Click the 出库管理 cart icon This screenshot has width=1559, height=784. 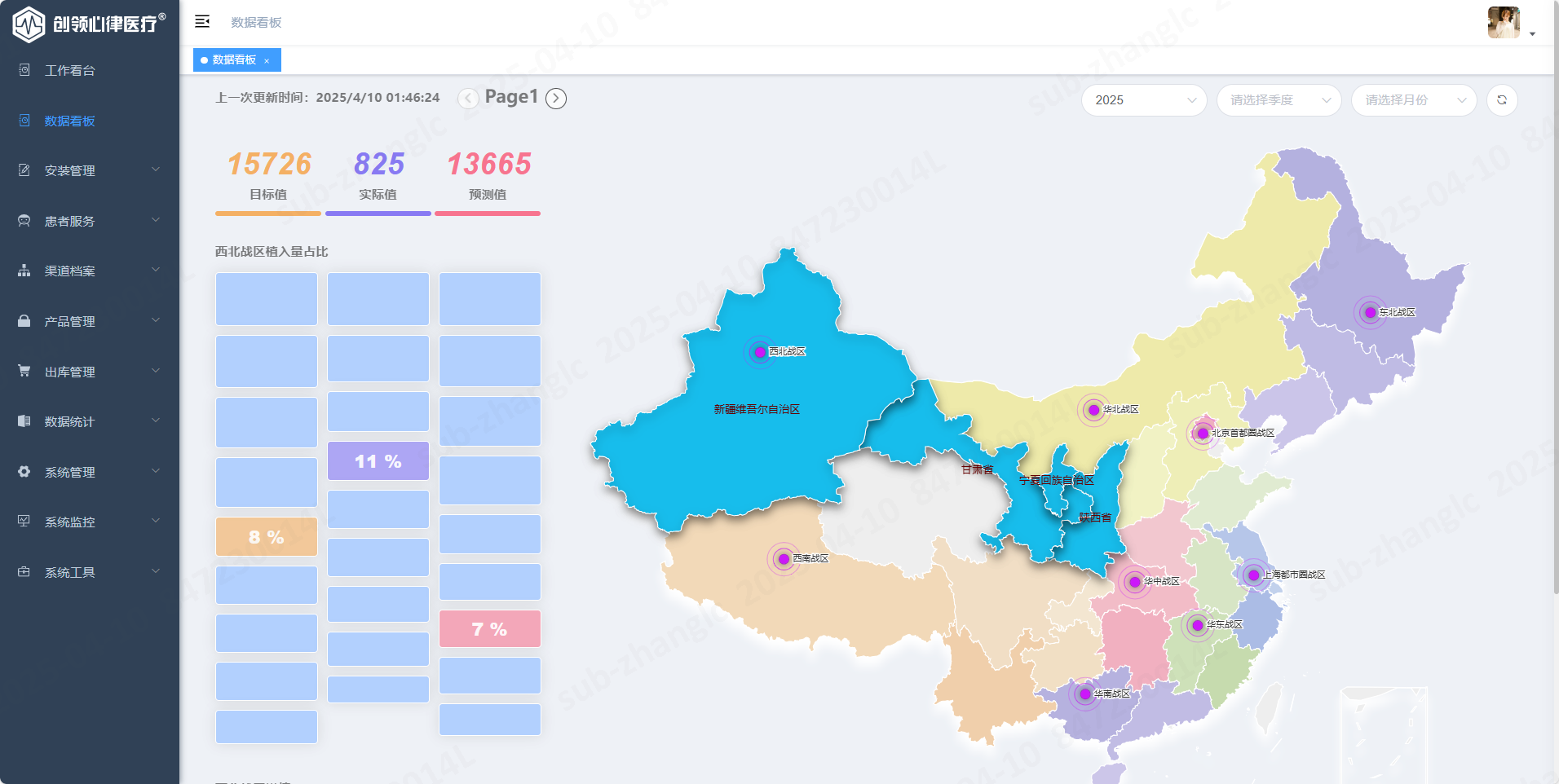click(24, 371)
